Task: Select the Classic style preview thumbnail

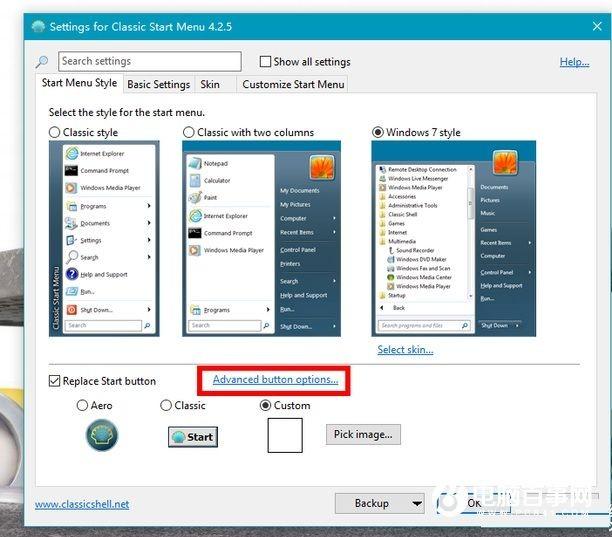Action: point(103,237)
